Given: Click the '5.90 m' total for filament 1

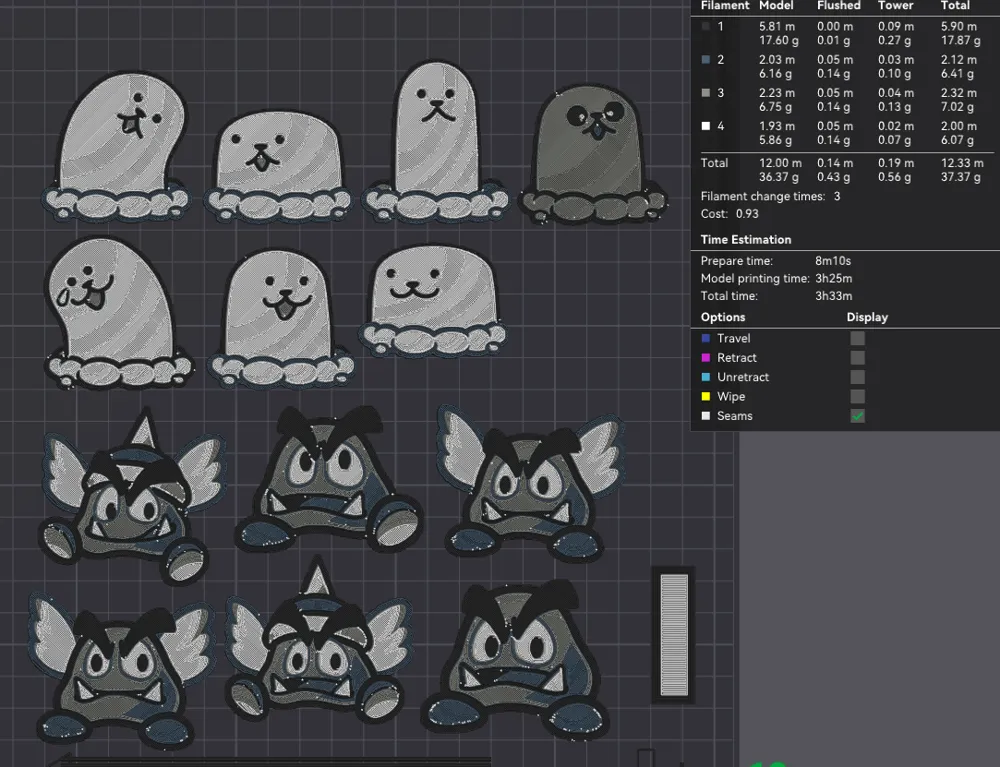Looking at the screenshot, I should tap(959, 27).
